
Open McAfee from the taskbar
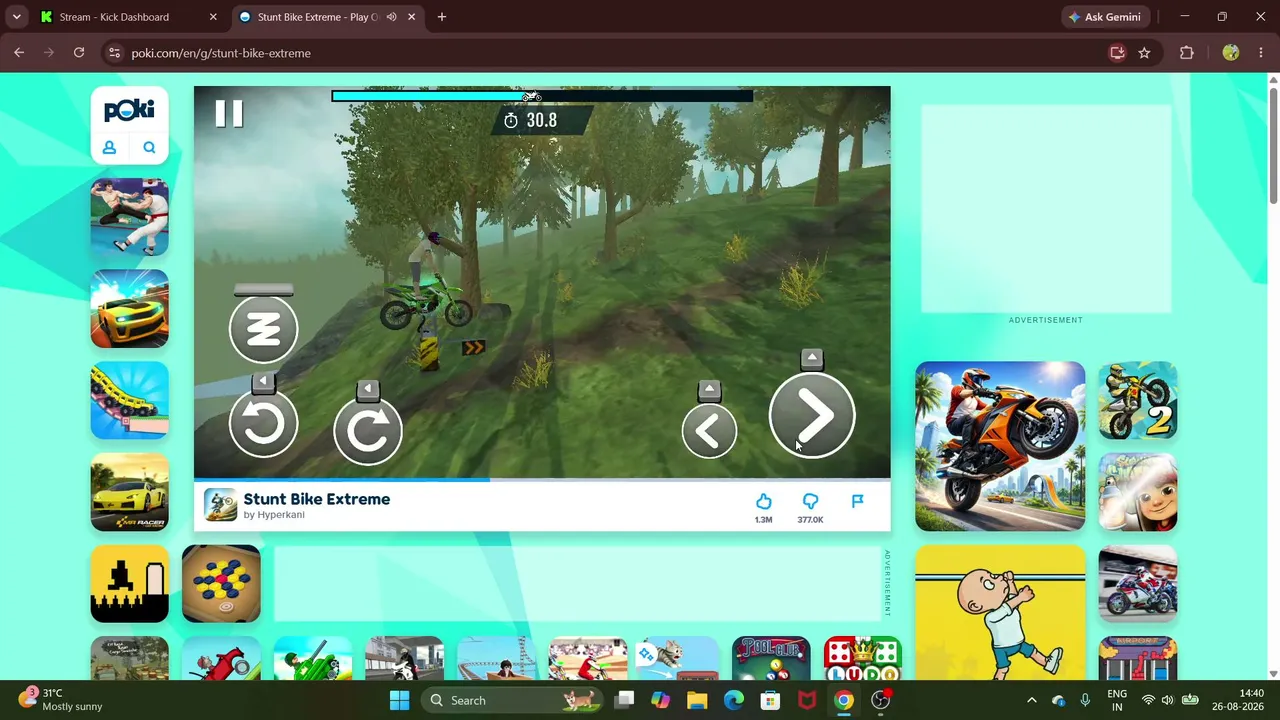pyautogui.click(x=807, y=700)
